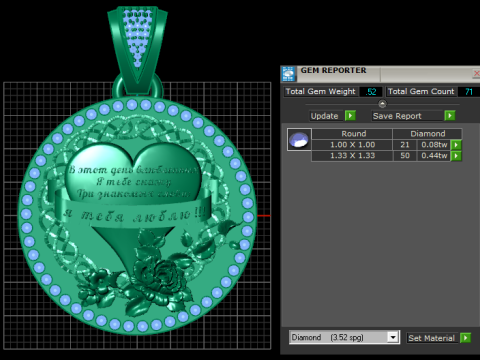Click the count cell showing 21
The width and height of the screenshot is (480, 360).
(405, 145)
